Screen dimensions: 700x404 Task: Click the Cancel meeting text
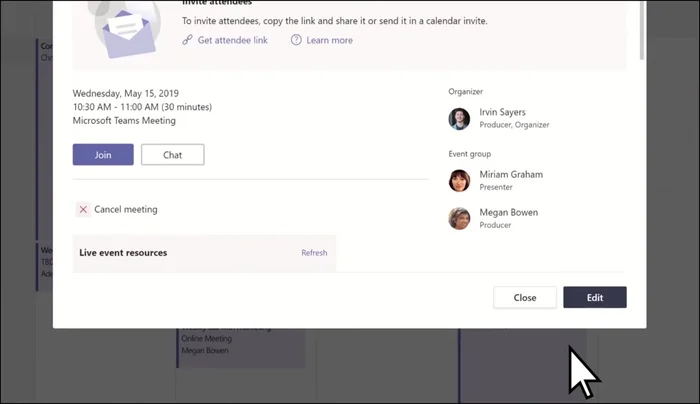tap(125, 210)
